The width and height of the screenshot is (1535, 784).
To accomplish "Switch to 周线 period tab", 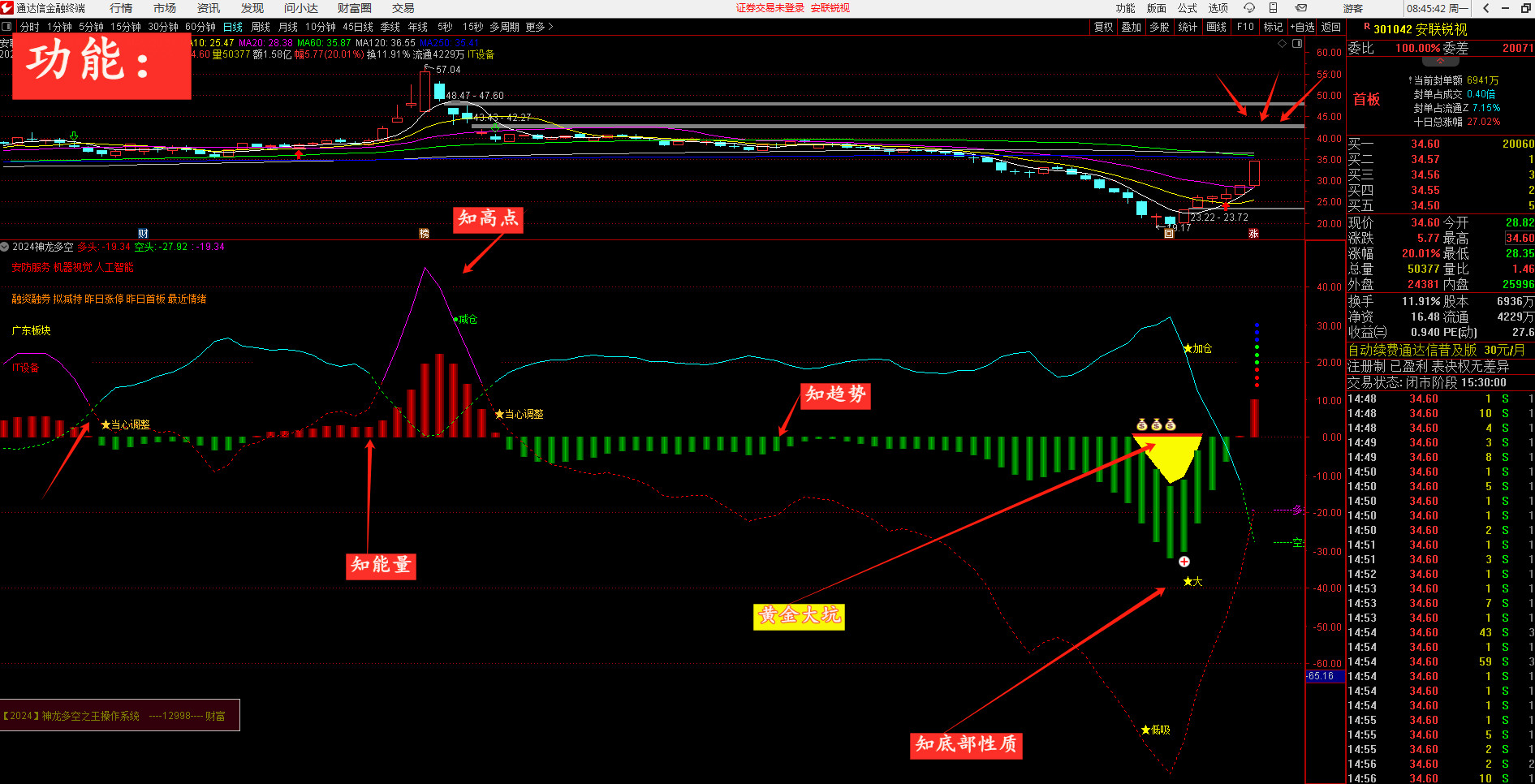I will [x=261, y=27].
